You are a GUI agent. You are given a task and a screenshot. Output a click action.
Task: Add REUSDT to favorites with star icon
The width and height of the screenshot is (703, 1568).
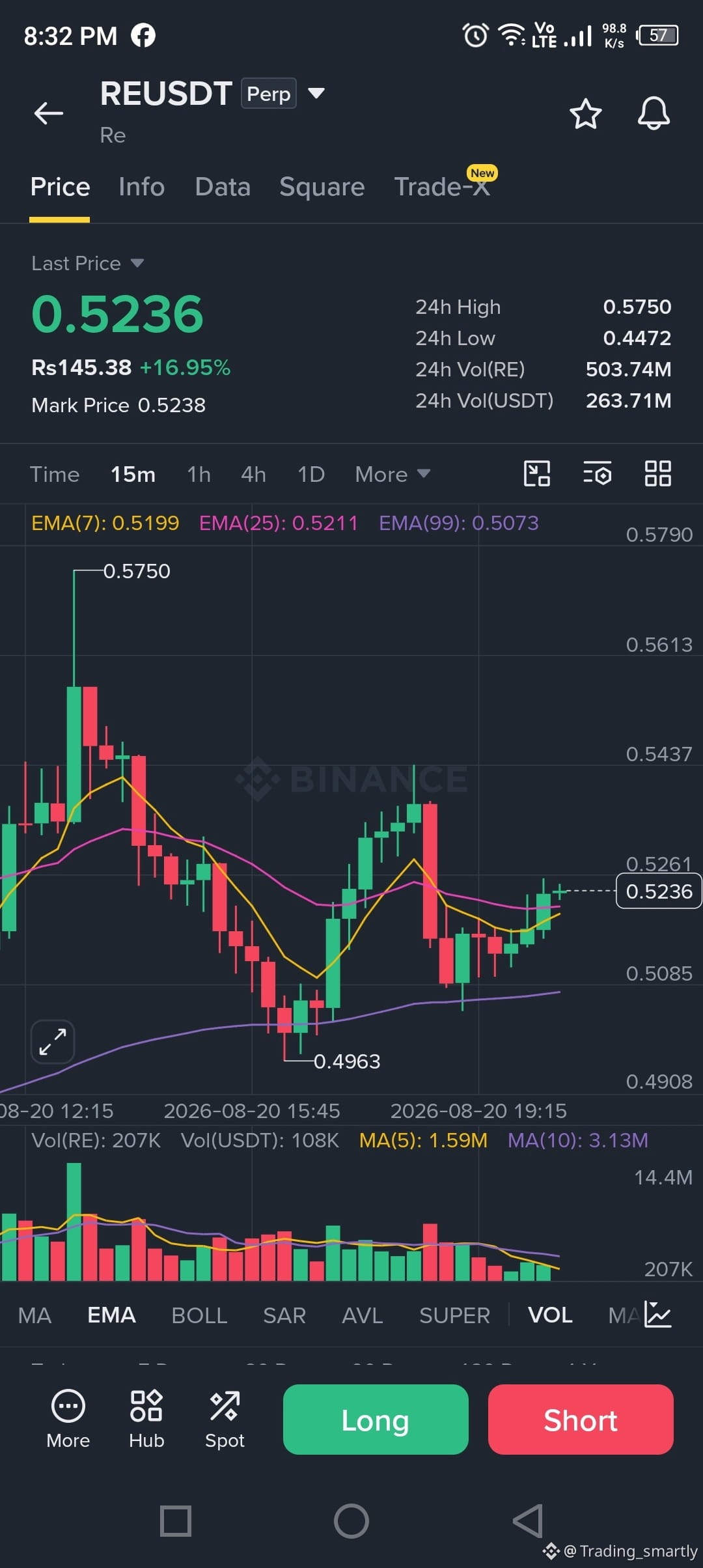click(x=586, y=114)
